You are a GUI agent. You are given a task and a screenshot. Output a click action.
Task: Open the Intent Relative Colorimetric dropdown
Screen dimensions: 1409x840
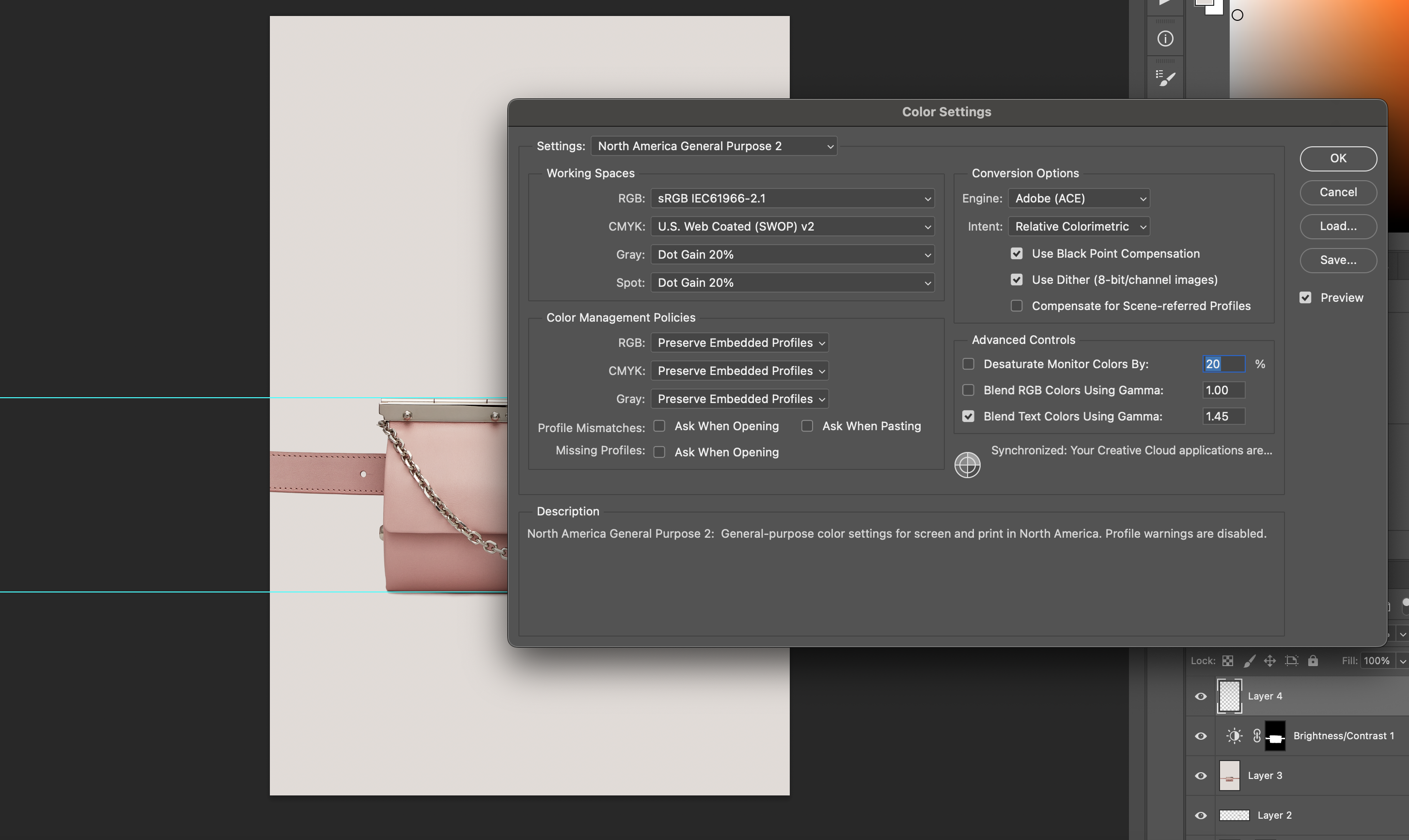tap(1079, 226)
